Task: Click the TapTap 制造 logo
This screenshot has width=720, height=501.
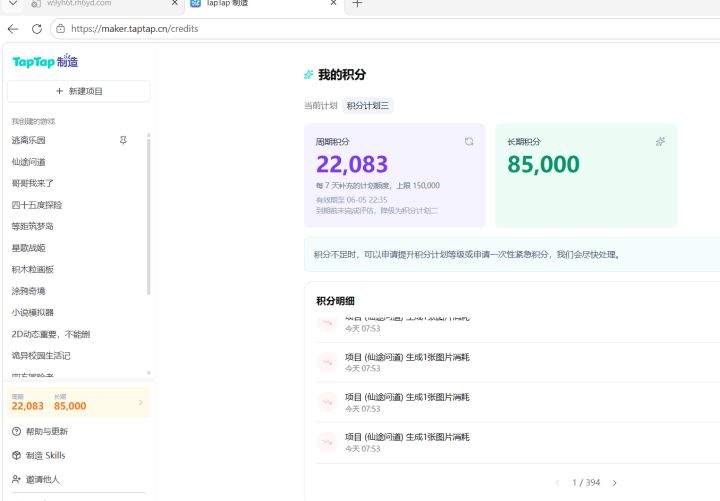Action: (45, 61)
